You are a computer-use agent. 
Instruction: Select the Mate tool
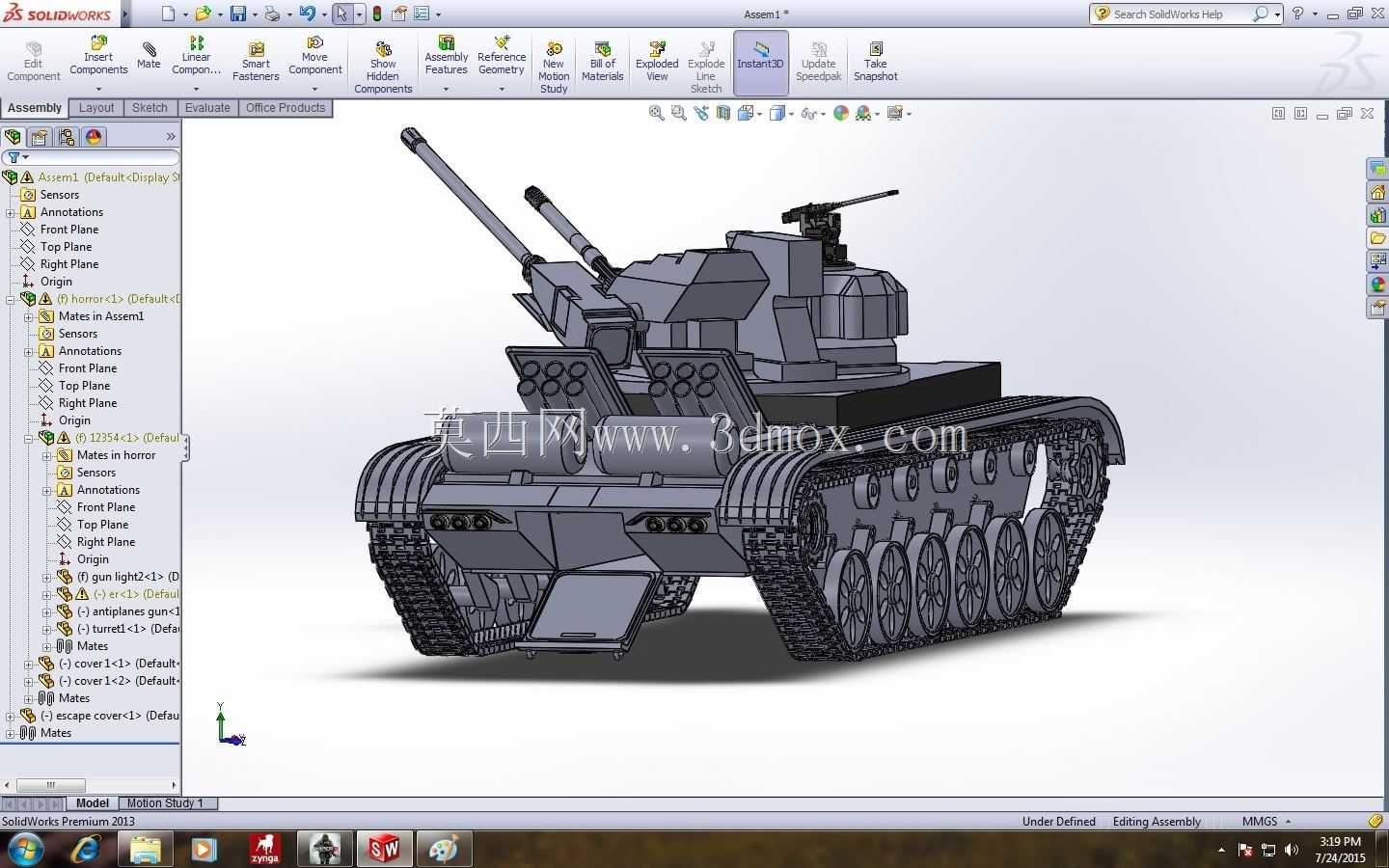coord(149,56)
